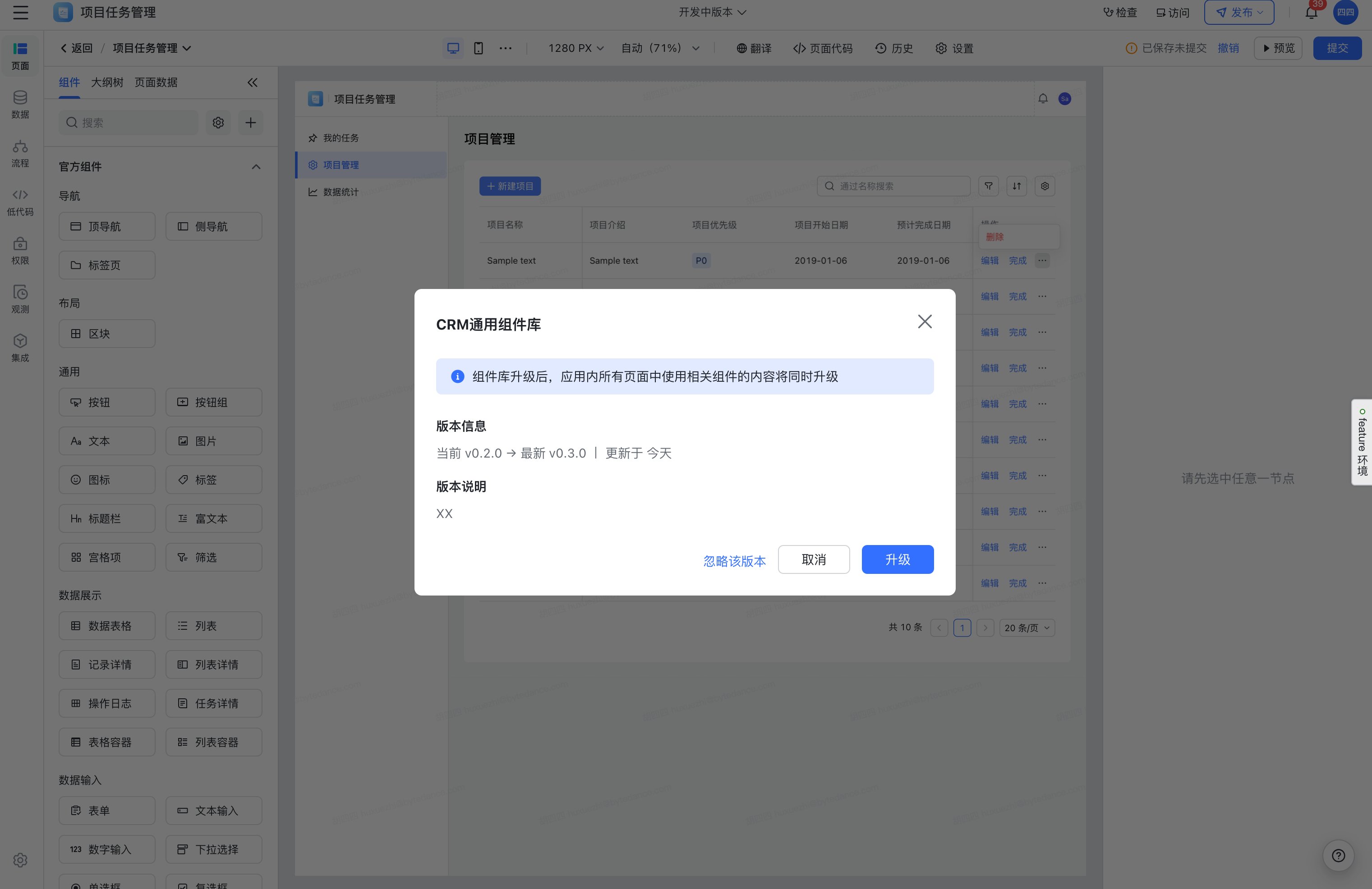Click the 取消 button

813,559
